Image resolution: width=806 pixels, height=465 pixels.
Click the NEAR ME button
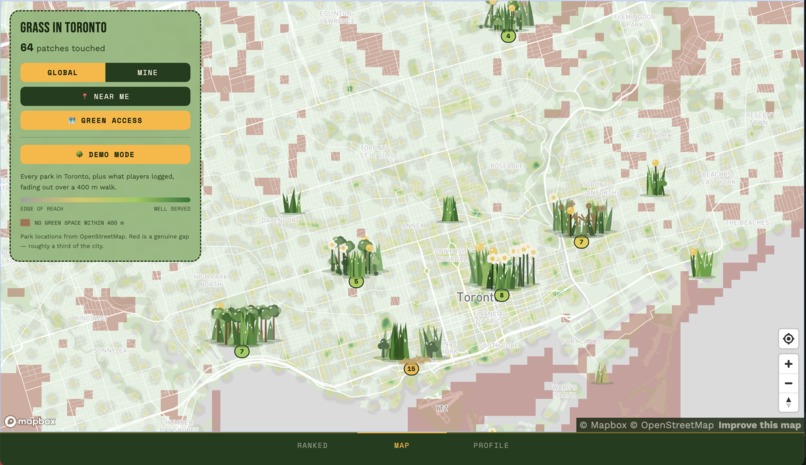tap(105, 96)
